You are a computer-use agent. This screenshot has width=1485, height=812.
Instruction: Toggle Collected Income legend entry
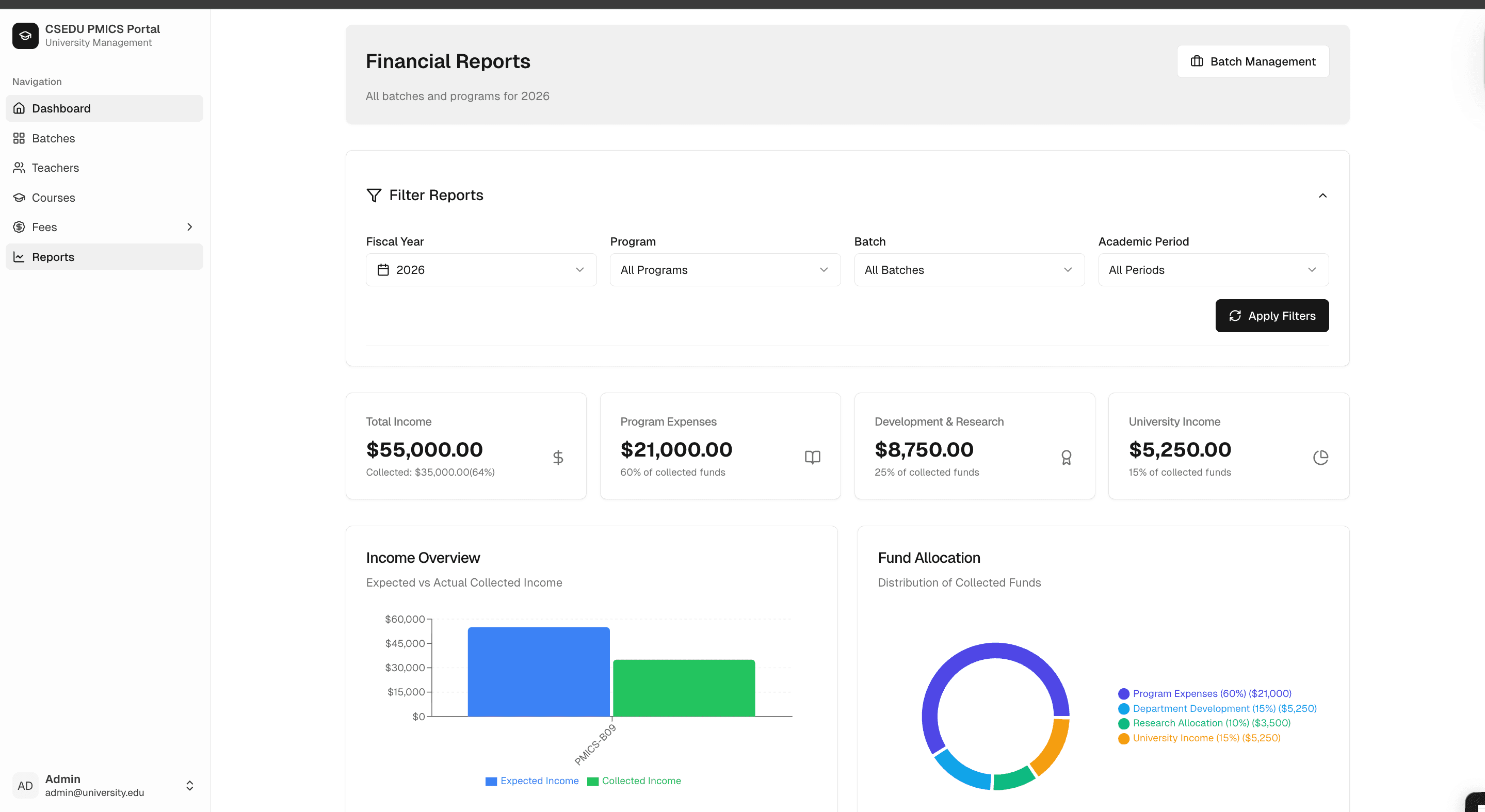point(634,781)
